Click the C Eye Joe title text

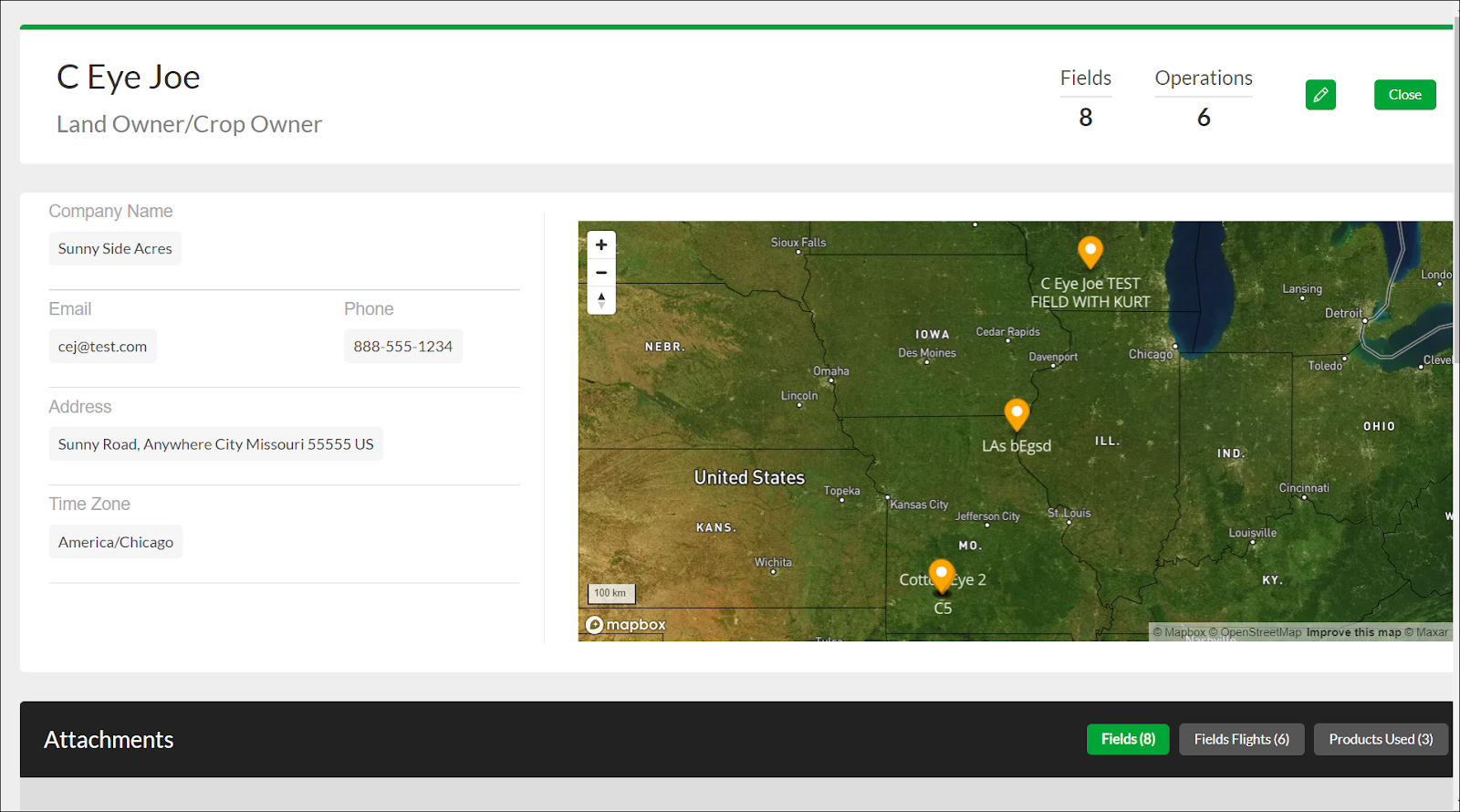(129, 78)
